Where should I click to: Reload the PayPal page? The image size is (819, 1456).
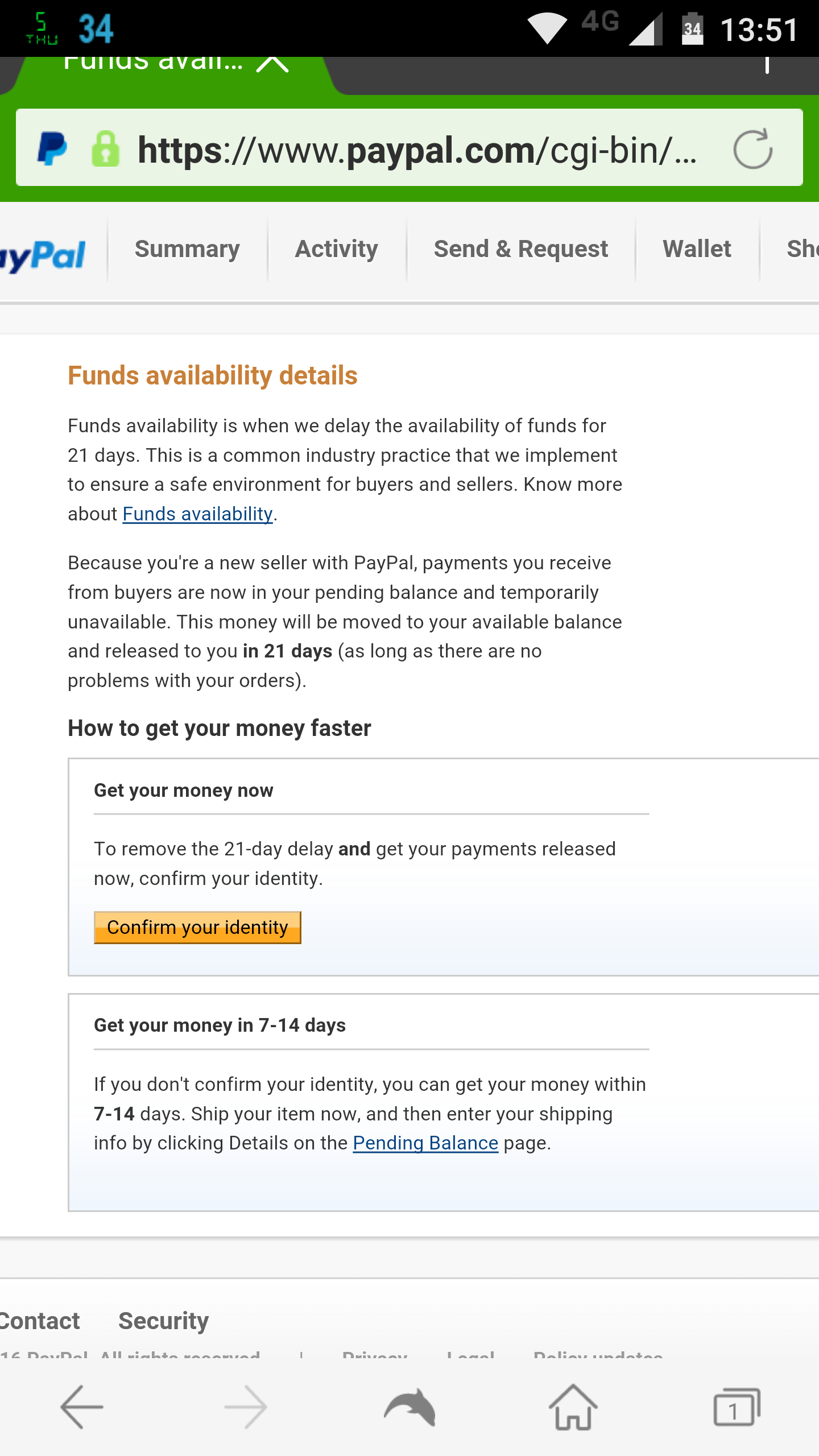[x=752, y=149]
